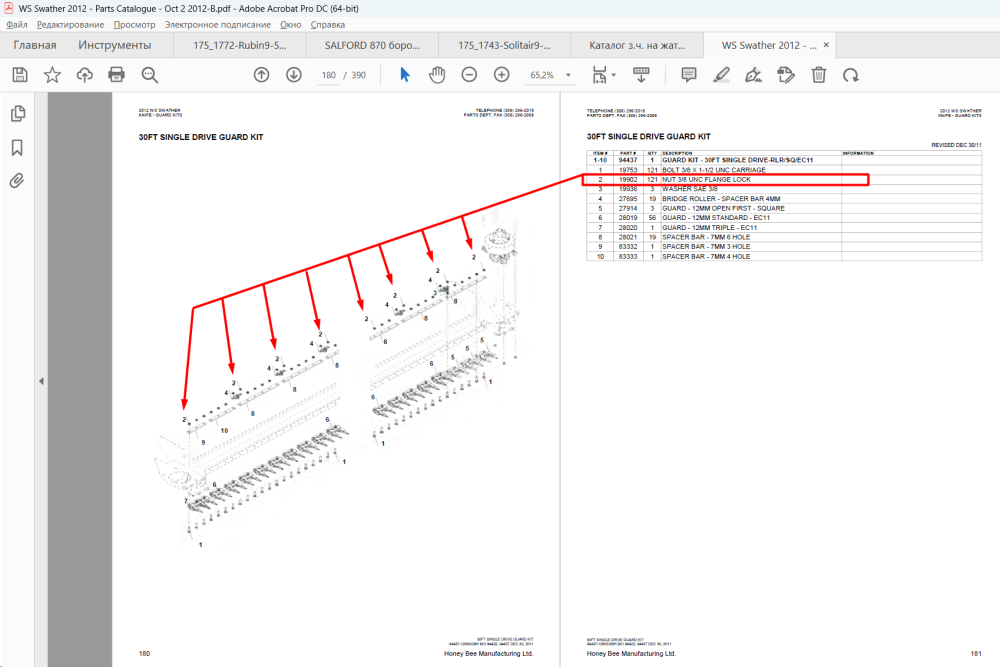
Task: Open the Окно menu
Action: point(290,25)
